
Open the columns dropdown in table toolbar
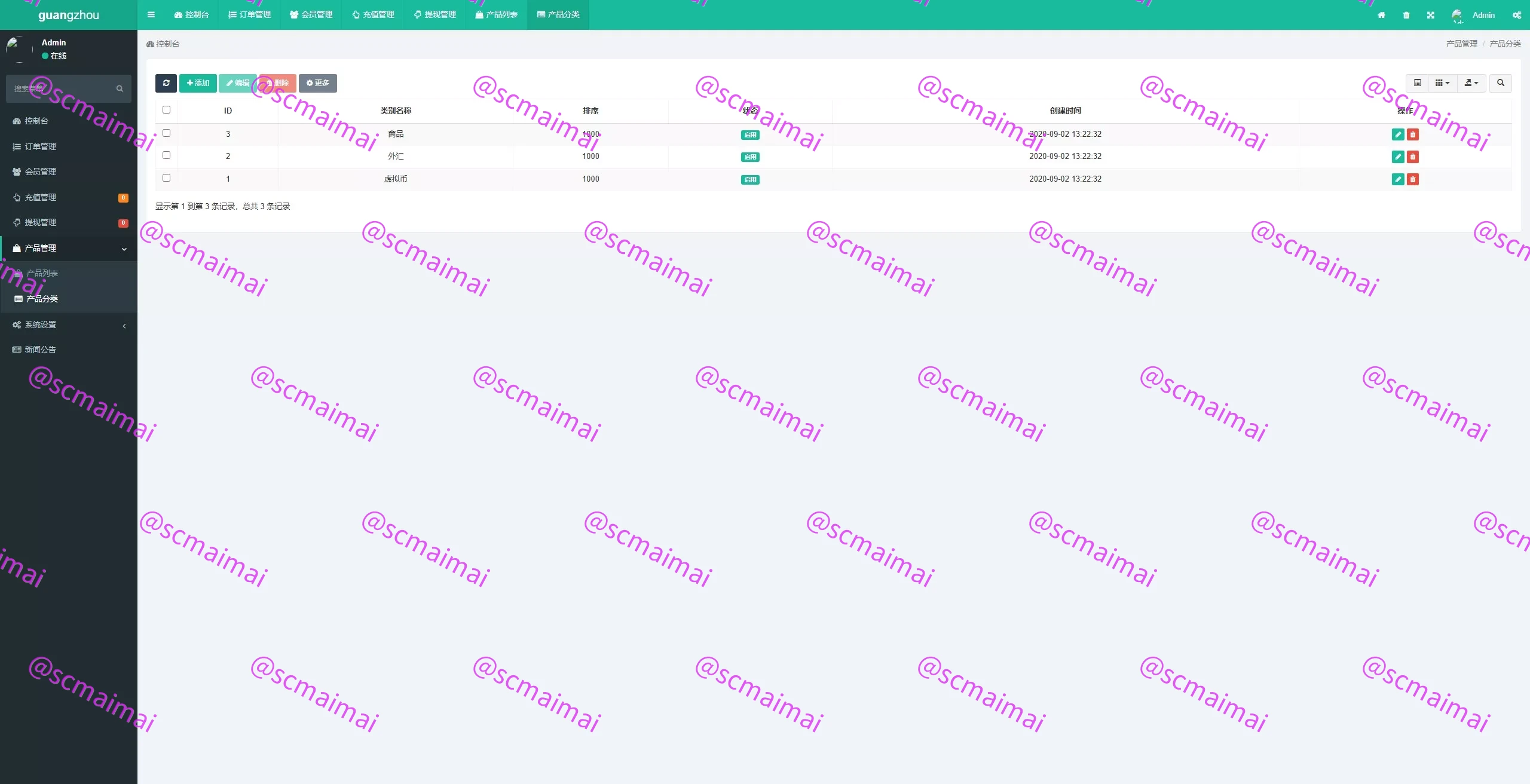(x=1443, y=83)
